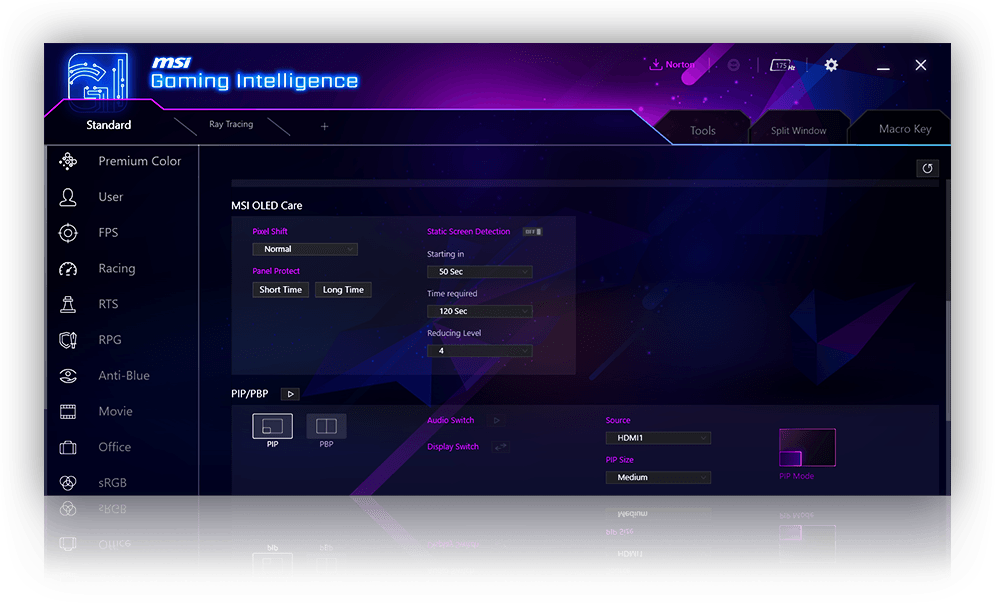995x603 pixels.
Task: Click the Display Switch label
Action: (452, 447)
